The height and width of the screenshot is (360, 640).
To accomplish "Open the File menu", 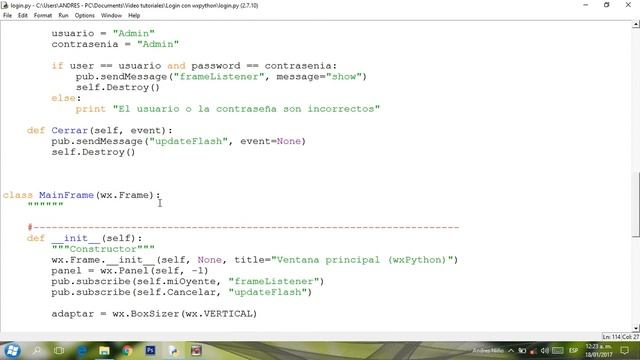I will [7, 16].
